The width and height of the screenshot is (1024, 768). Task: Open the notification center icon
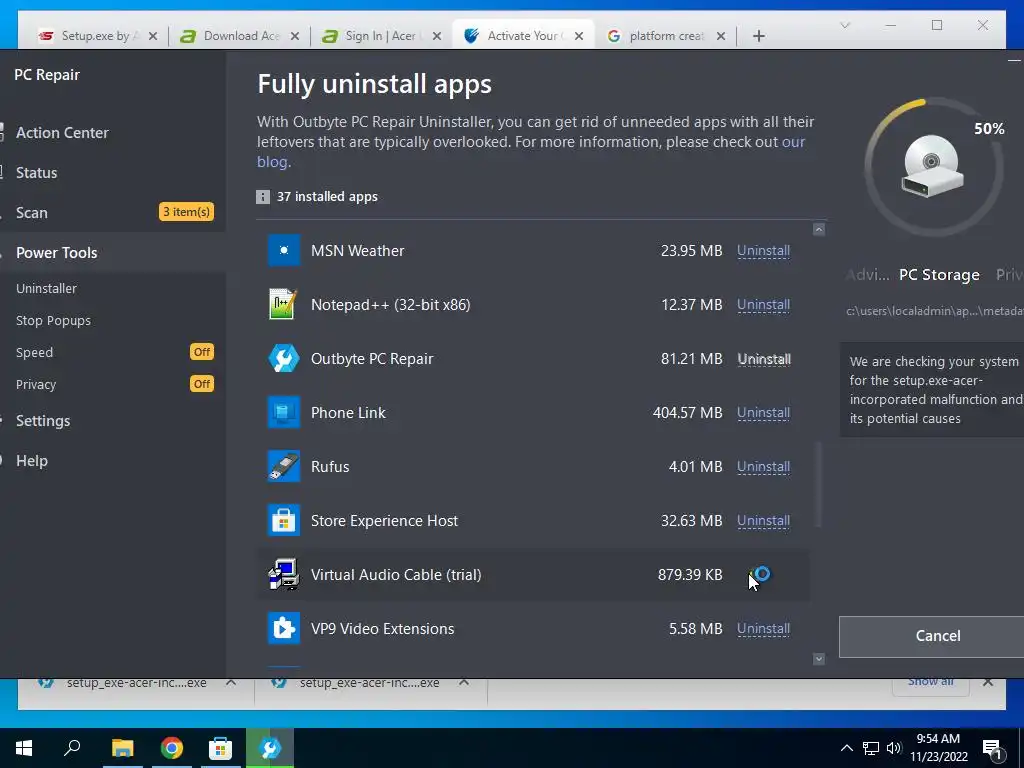(993, 748)
